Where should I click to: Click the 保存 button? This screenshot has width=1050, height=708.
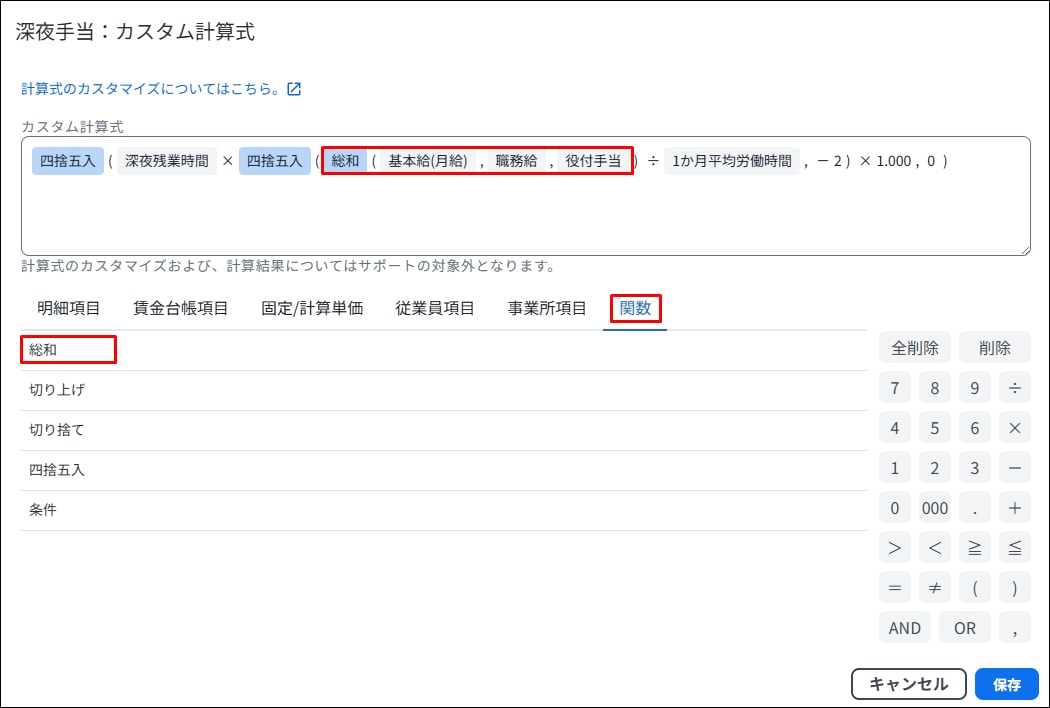pos(1006,685)
